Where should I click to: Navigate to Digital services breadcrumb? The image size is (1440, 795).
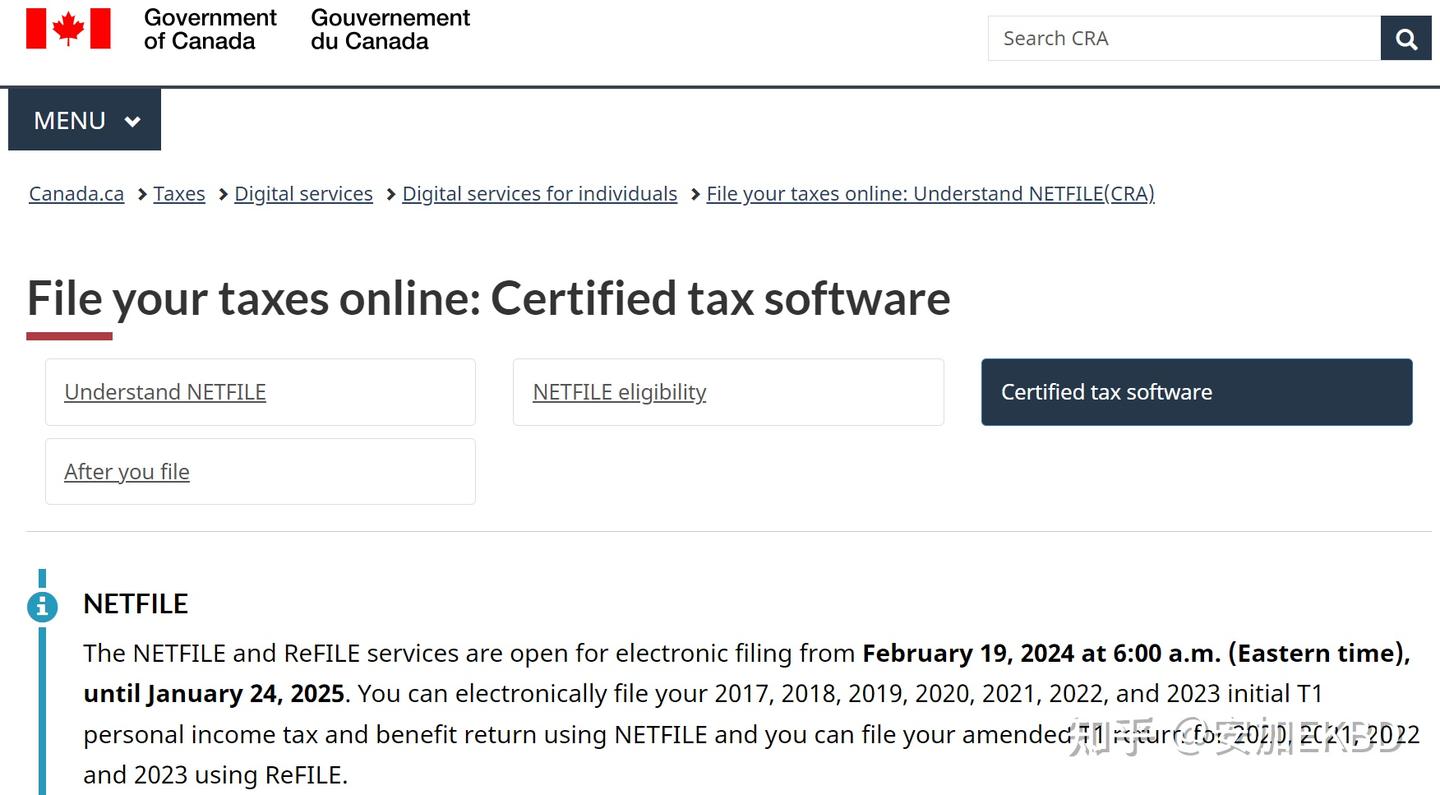303,194
